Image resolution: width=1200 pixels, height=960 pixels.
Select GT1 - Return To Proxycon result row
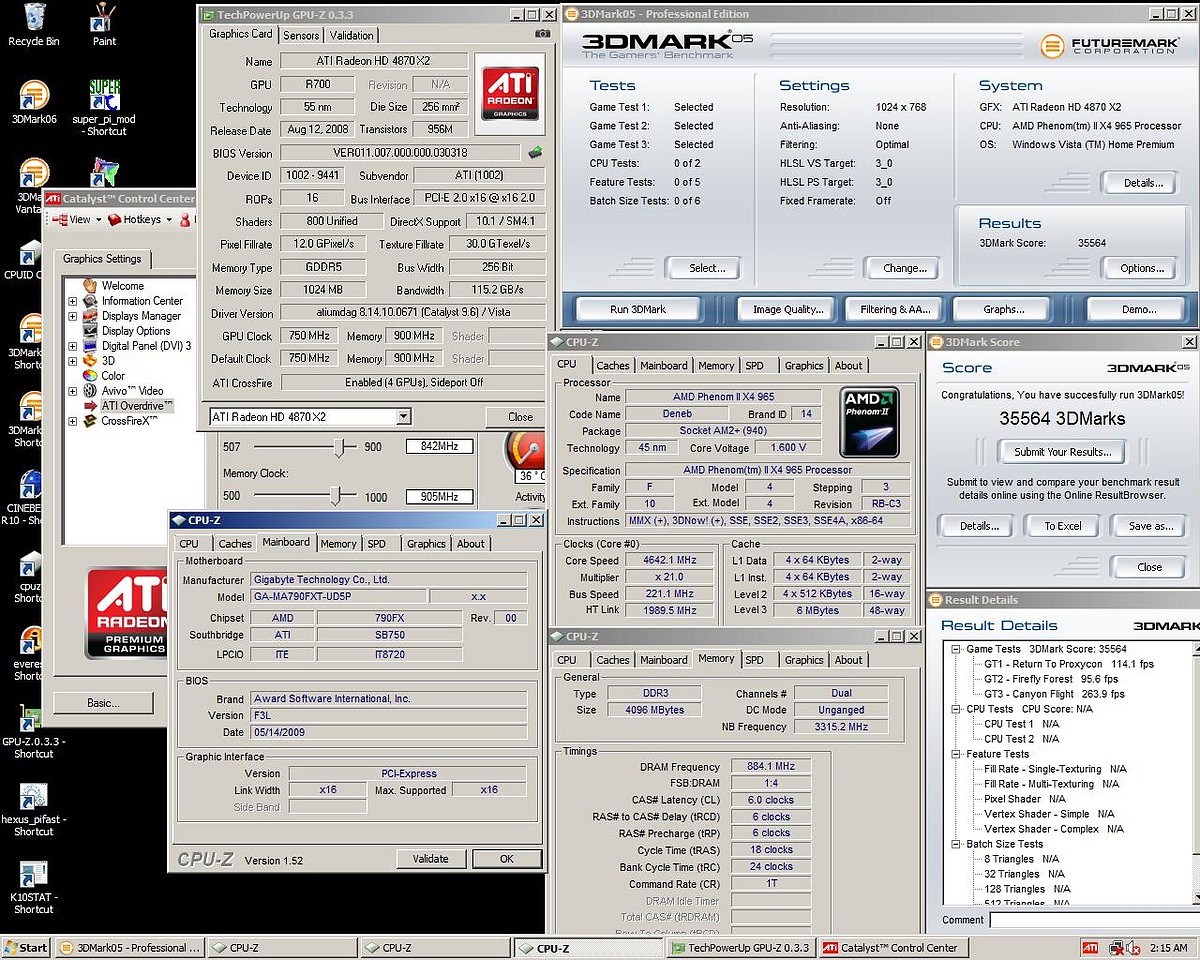(1069, 664)
